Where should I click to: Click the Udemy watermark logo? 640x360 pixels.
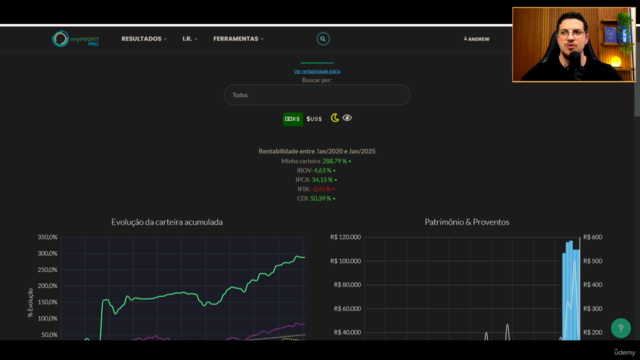(x=624, y=352)
